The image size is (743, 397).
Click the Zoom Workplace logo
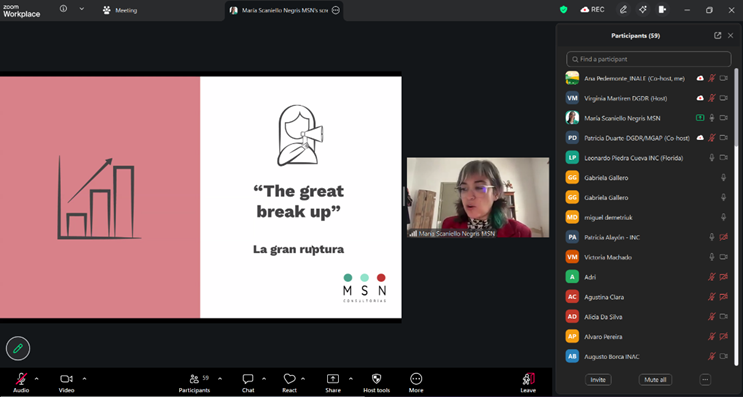coord(21,11)
